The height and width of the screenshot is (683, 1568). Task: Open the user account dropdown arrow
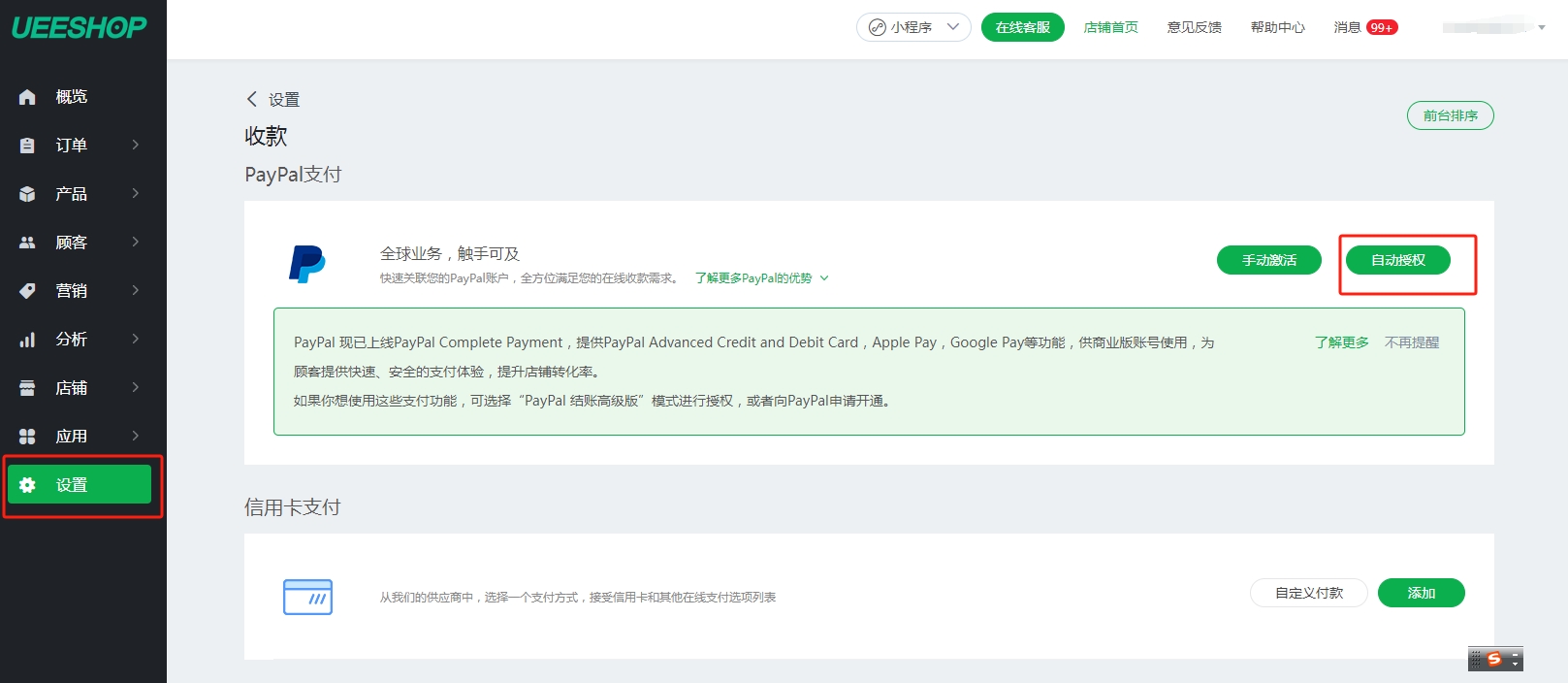pos(1542,27)
